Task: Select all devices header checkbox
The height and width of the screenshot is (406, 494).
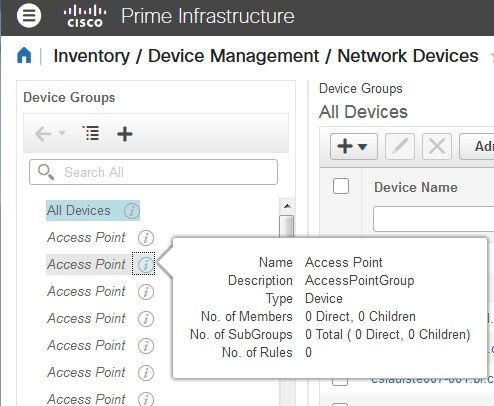Action: (341, 186)
